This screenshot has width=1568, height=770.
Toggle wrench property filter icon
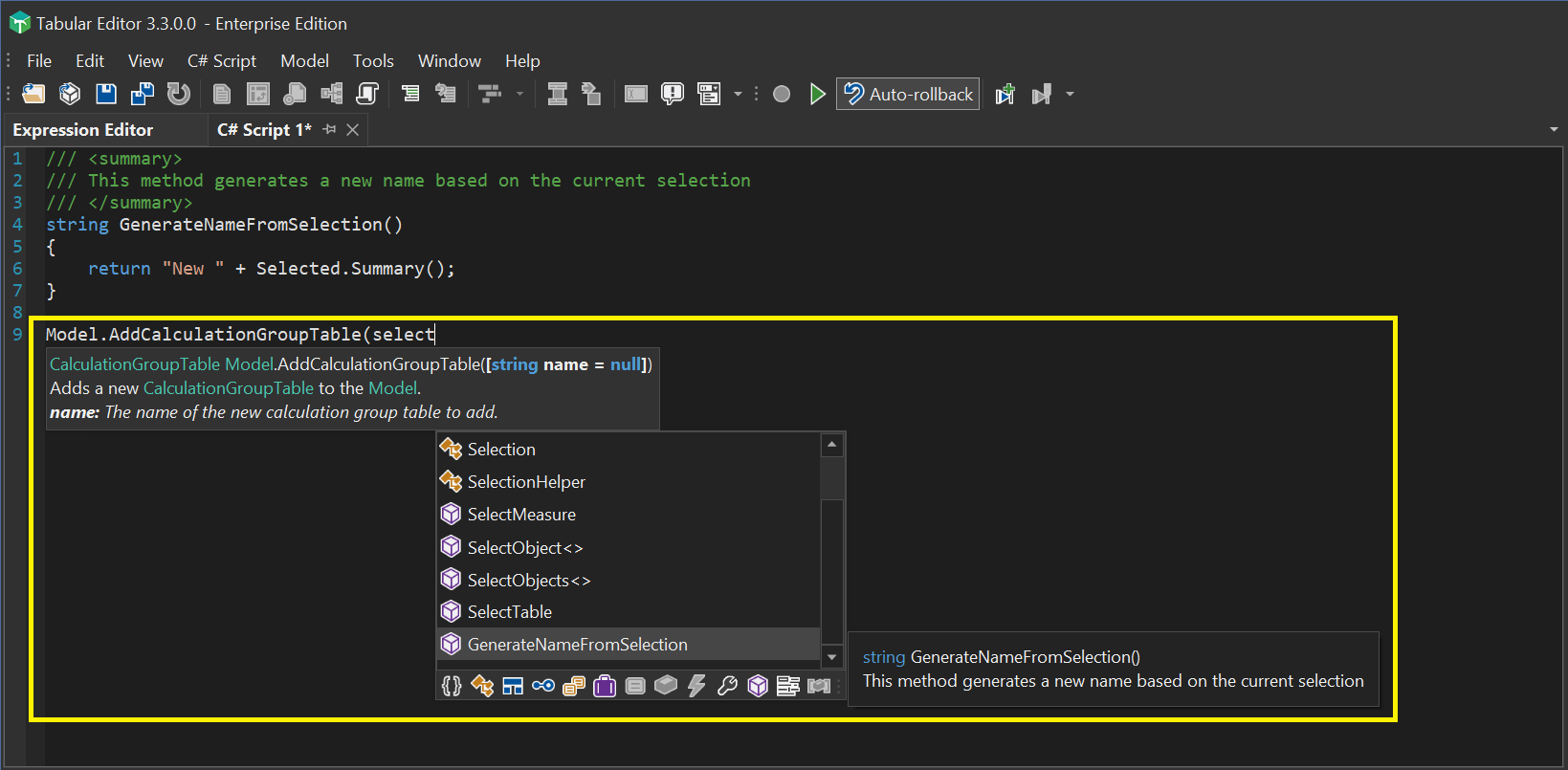coord(727,686)
